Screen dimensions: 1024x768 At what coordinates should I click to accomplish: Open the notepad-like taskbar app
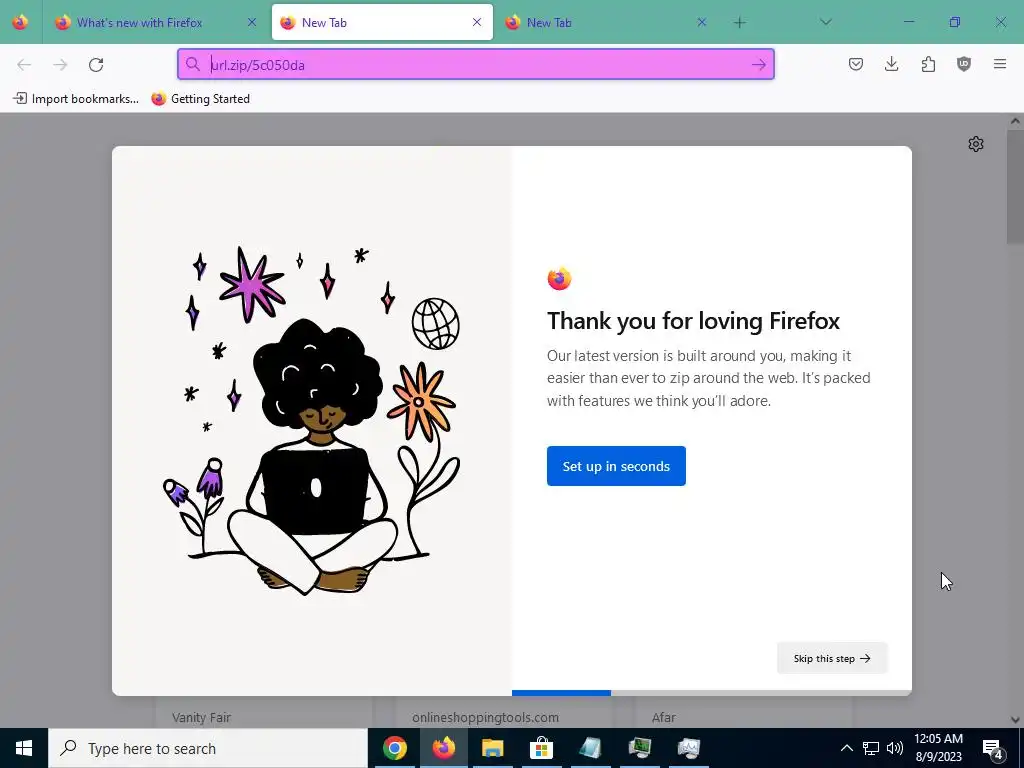[590, 748]
